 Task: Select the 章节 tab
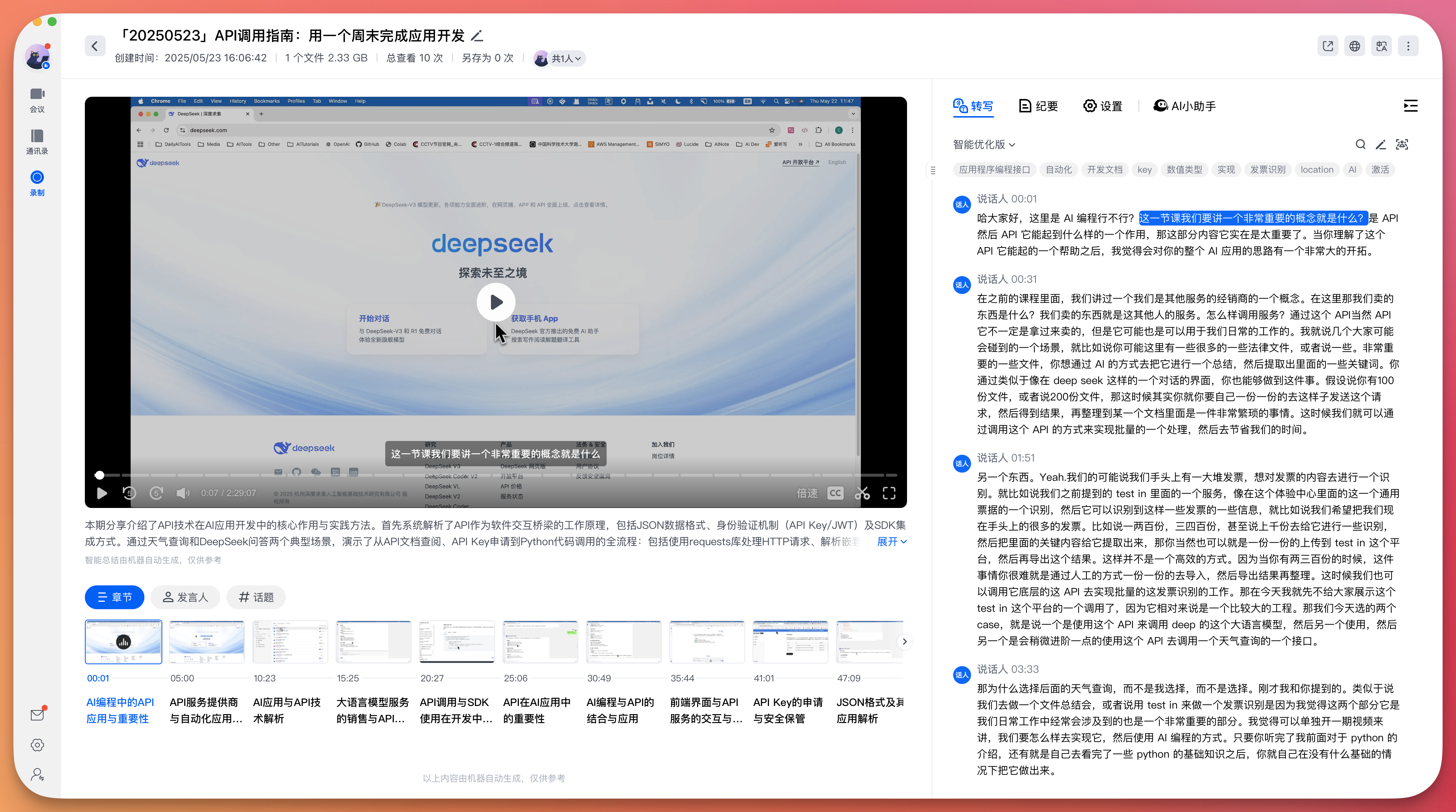pos(115,597)
